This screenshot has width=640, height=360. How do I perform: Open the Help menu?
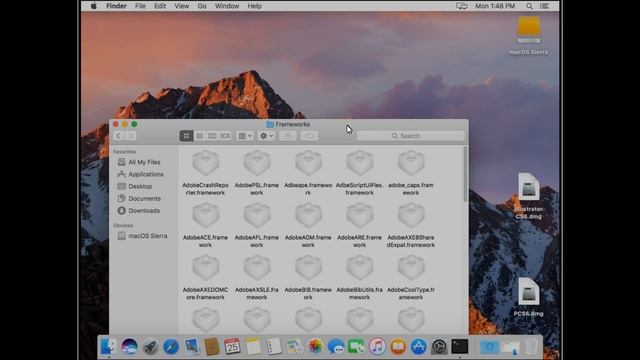coord(255,6)
